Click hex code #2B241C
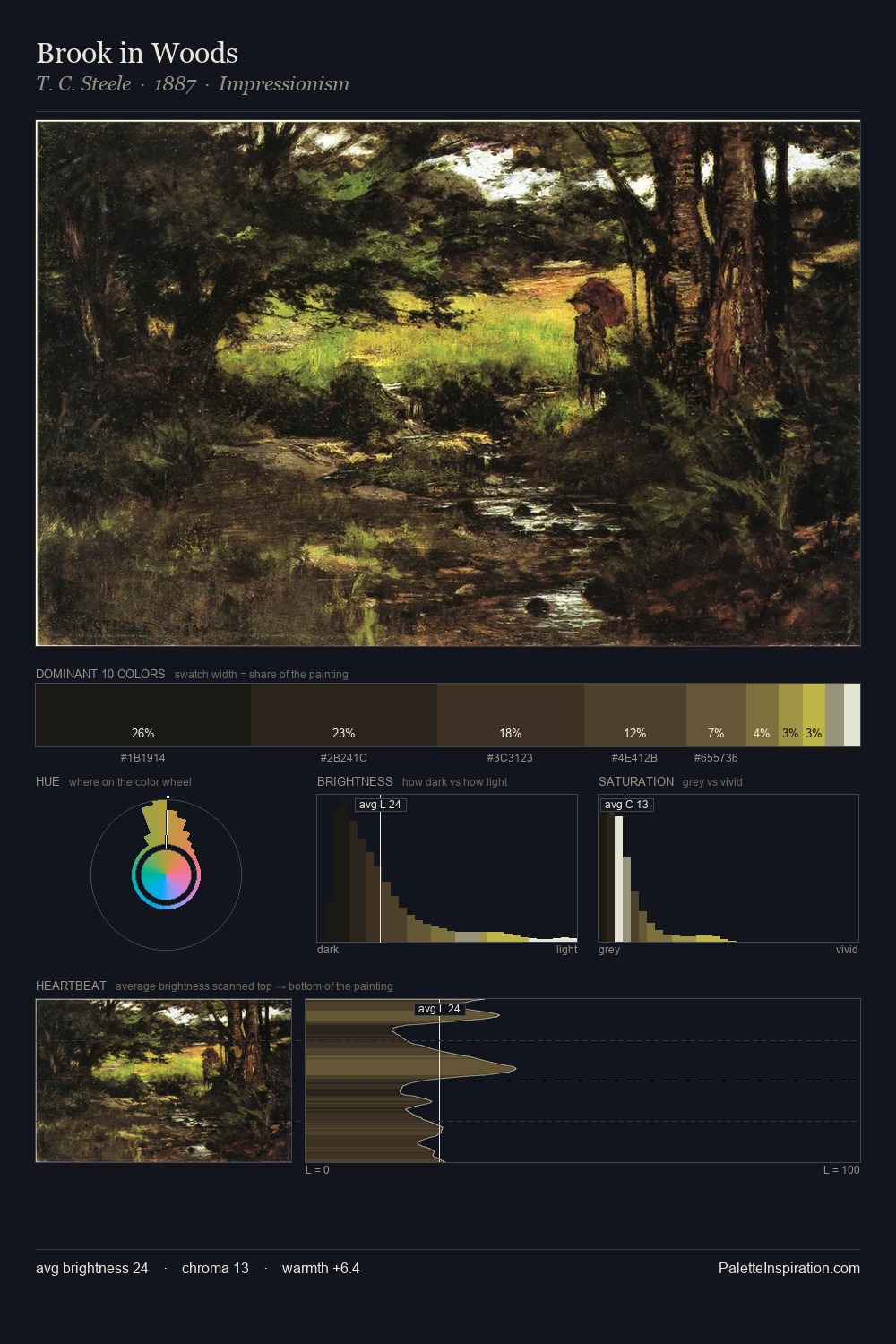This screenshot has height=1344, width=896. (x=344, y=758)
